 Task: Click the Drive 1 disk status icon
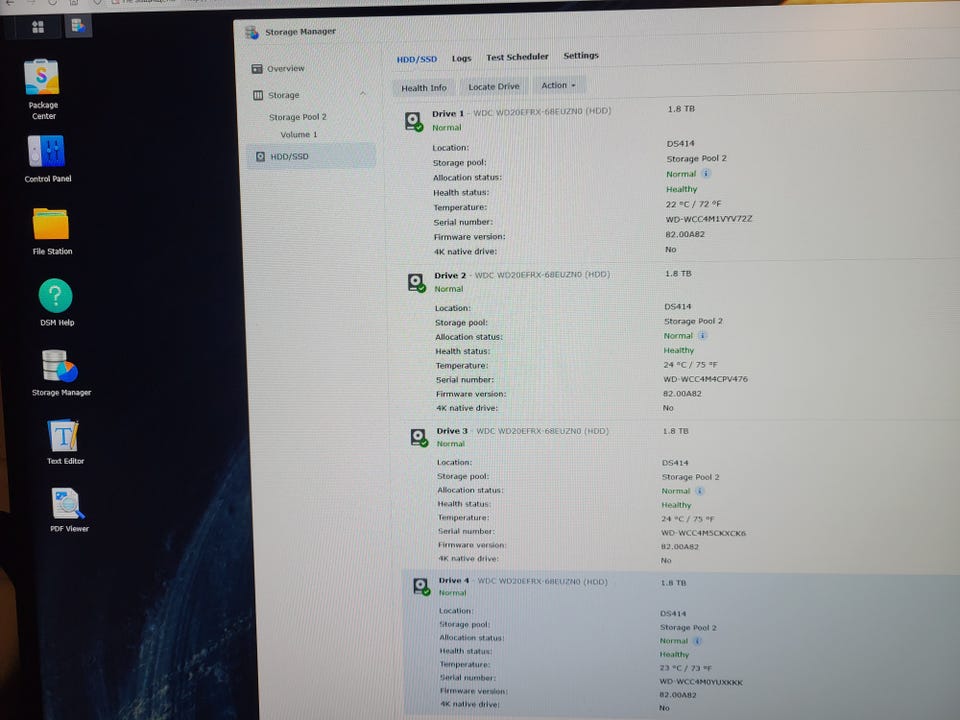(414, 121)
